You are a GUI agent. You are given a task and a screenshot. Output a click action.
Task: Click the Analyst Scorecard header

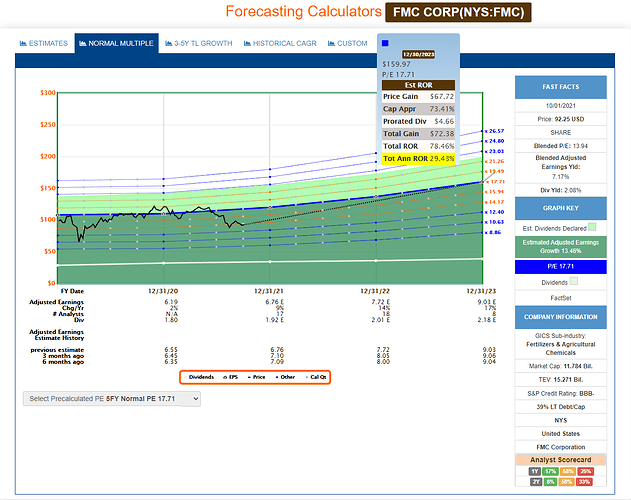[561, 460]
